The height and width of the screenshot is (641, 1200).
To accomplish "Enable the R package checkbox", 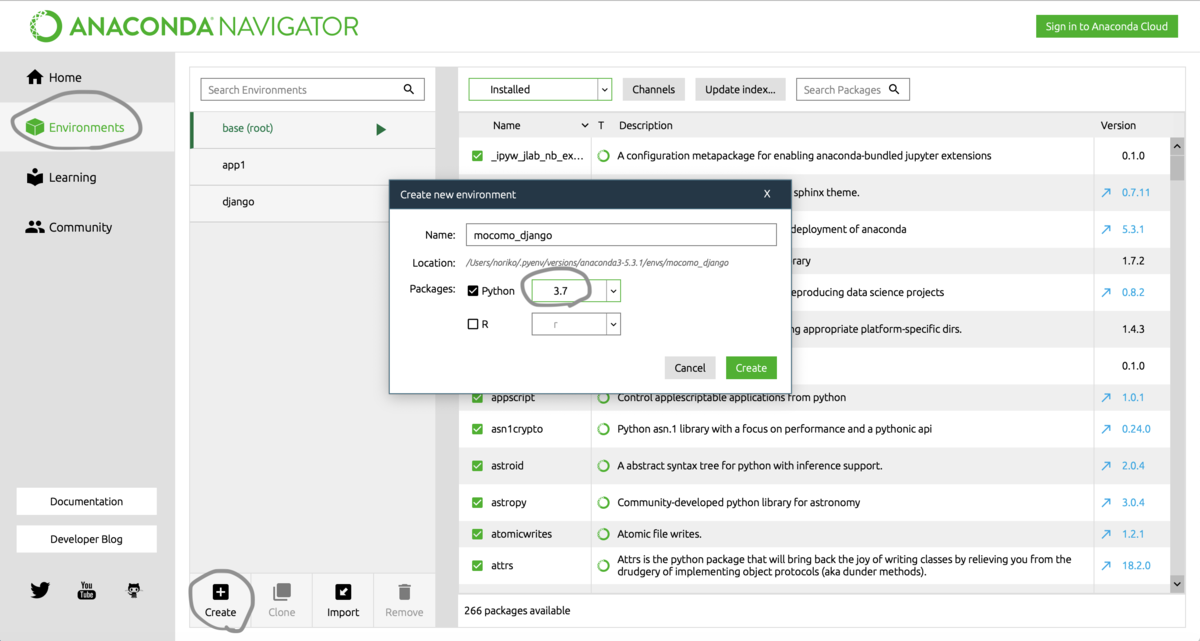I will tap(473, 324).
